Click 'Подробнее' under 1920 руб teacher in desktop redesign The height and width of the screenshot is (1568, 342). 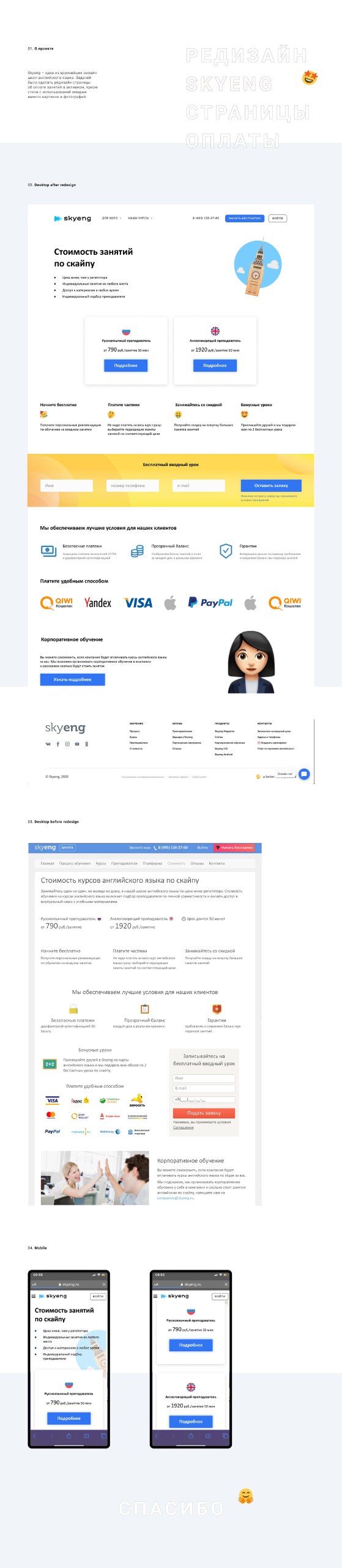tap(215, 366)
